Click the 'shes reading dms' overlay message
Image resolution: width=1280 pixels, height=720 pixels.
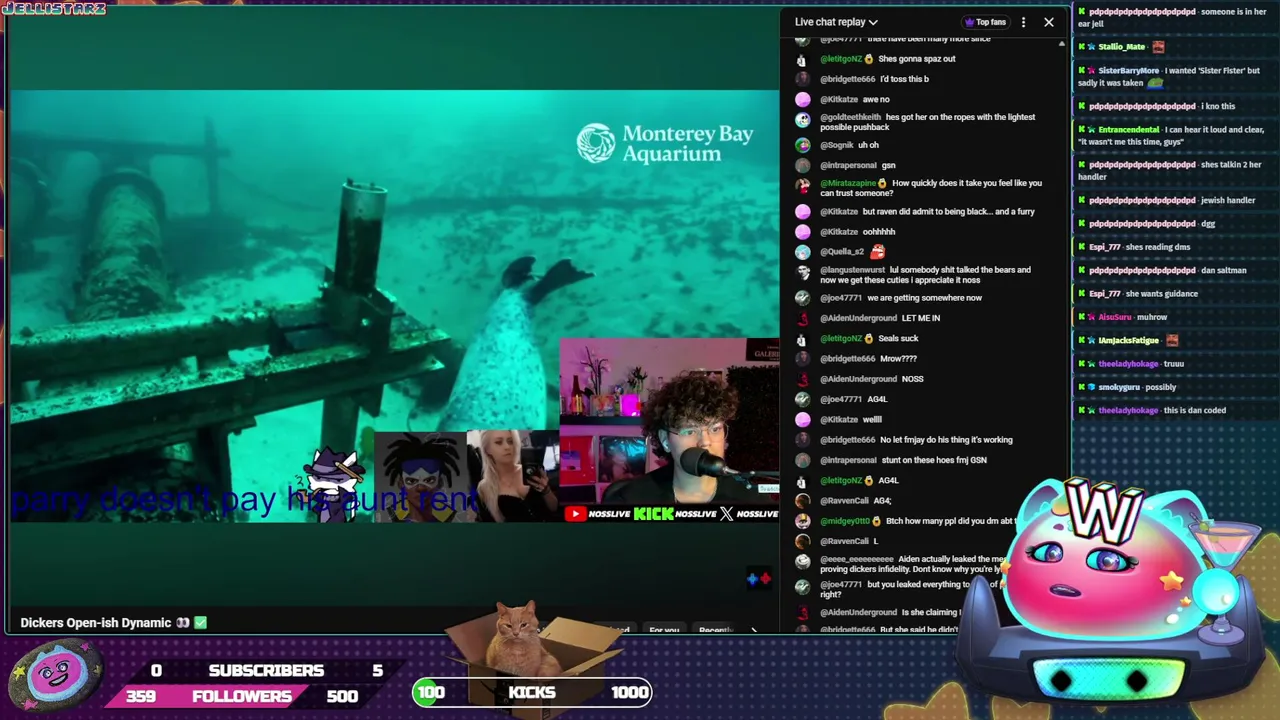tap(1157, 247)
